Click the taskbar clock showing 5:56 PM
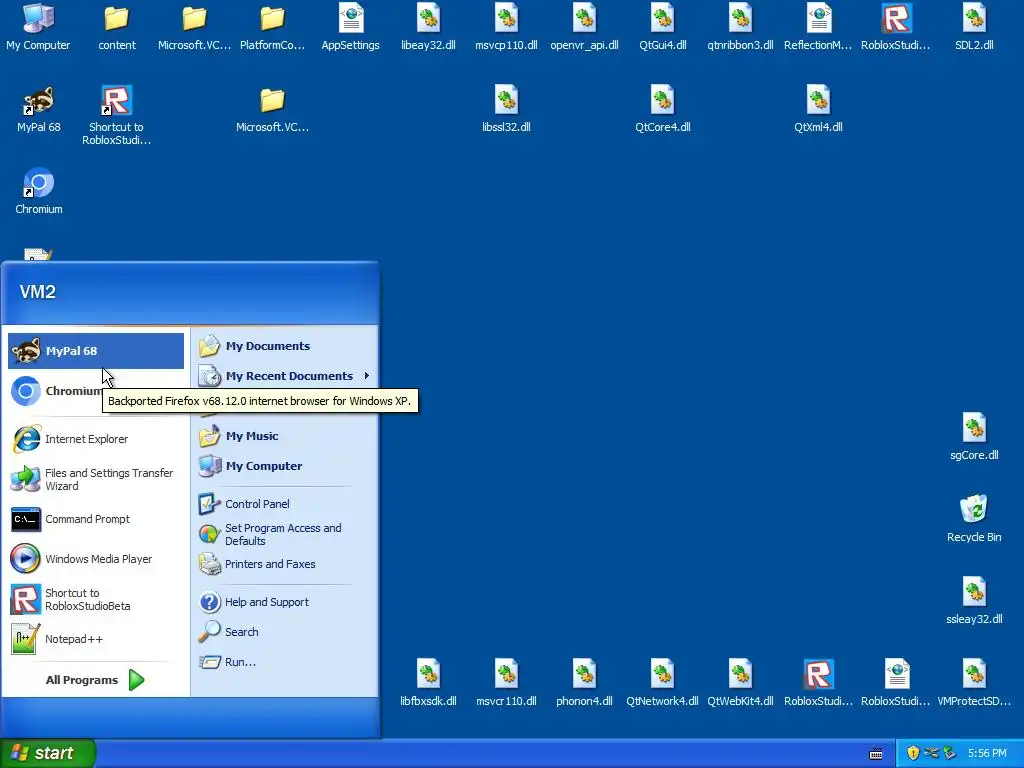 987,753
